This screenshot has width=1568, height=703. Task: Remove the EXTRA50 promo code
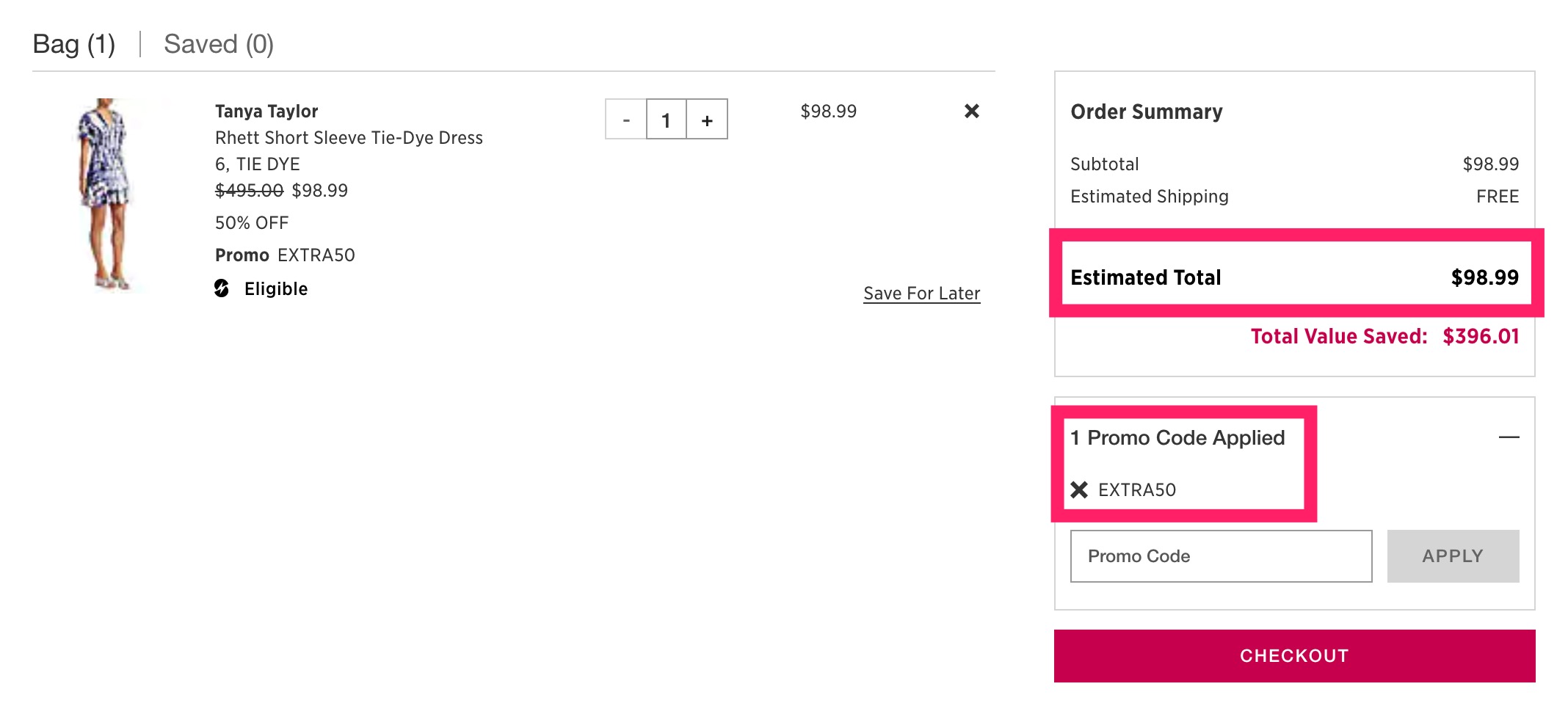point(1079,489)
